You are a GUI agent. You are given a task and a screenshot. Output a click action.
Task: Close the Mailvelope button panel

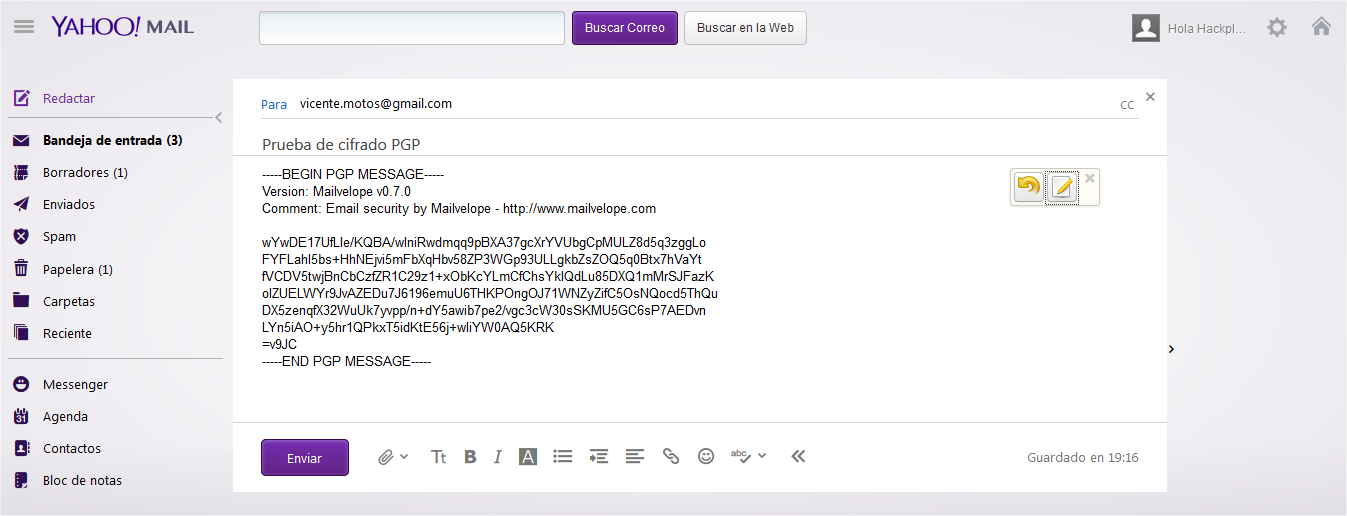point(1090,178)
